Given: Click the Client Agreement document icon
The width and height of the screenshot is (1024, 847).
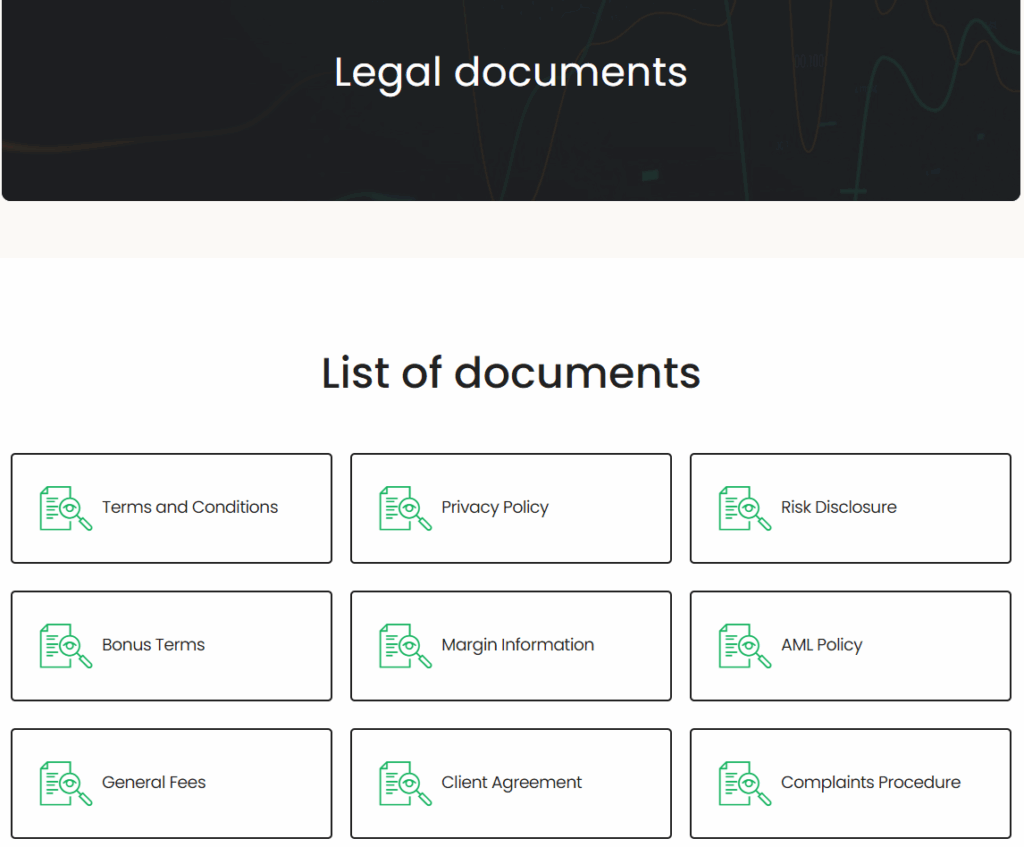Looking at the screenshot, I should [405, 783].
